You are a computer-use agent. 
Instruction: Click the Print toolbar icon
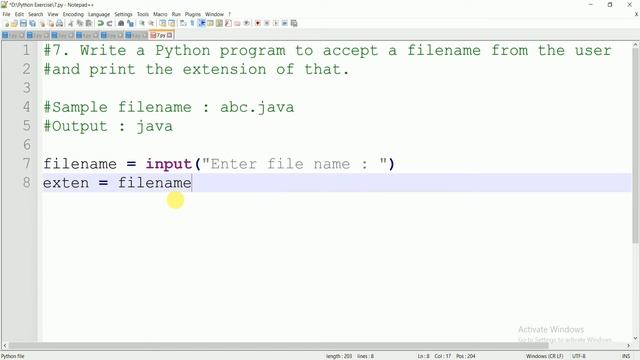point(60,23)
